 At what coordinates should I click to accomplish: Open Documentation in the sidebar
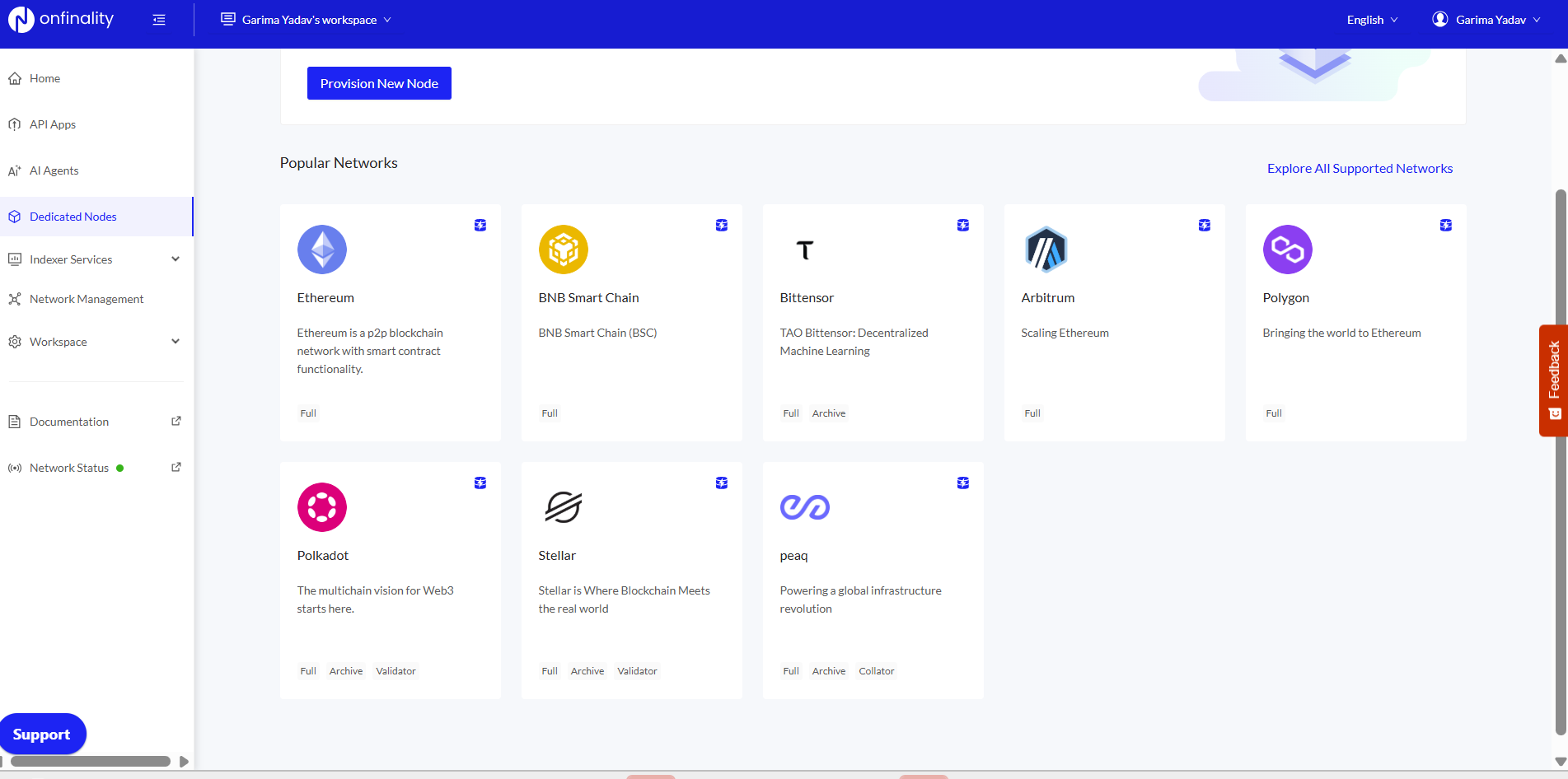tap(96, 422)
